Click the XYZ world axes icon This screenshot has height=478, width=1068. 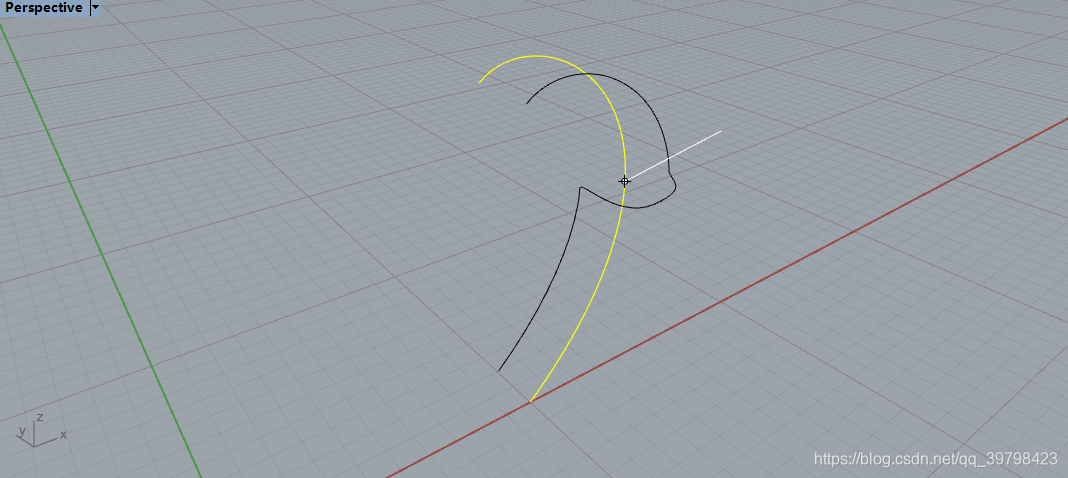tap(40, 430)
